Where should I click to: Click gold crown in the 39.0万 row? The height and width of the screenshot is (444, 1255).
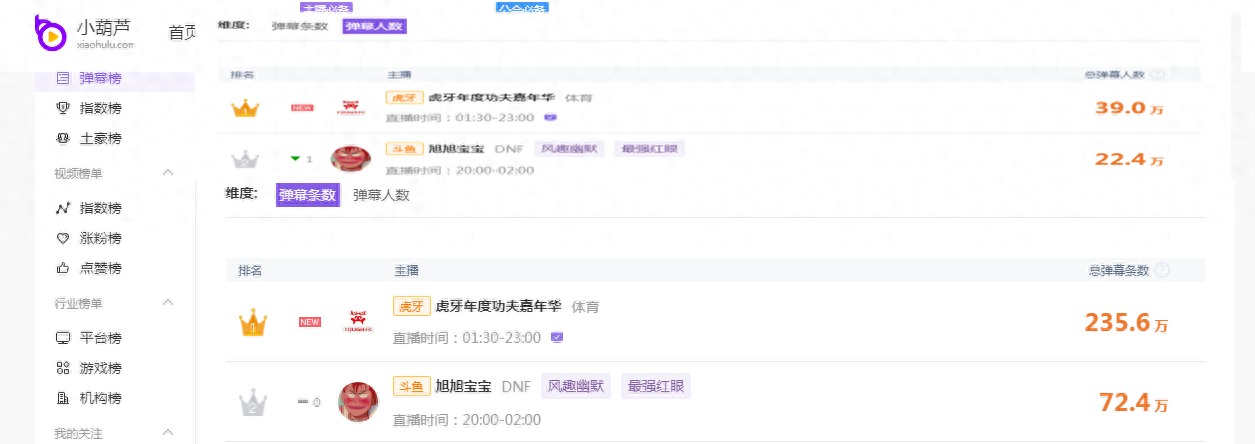click(x=245, y=107)
